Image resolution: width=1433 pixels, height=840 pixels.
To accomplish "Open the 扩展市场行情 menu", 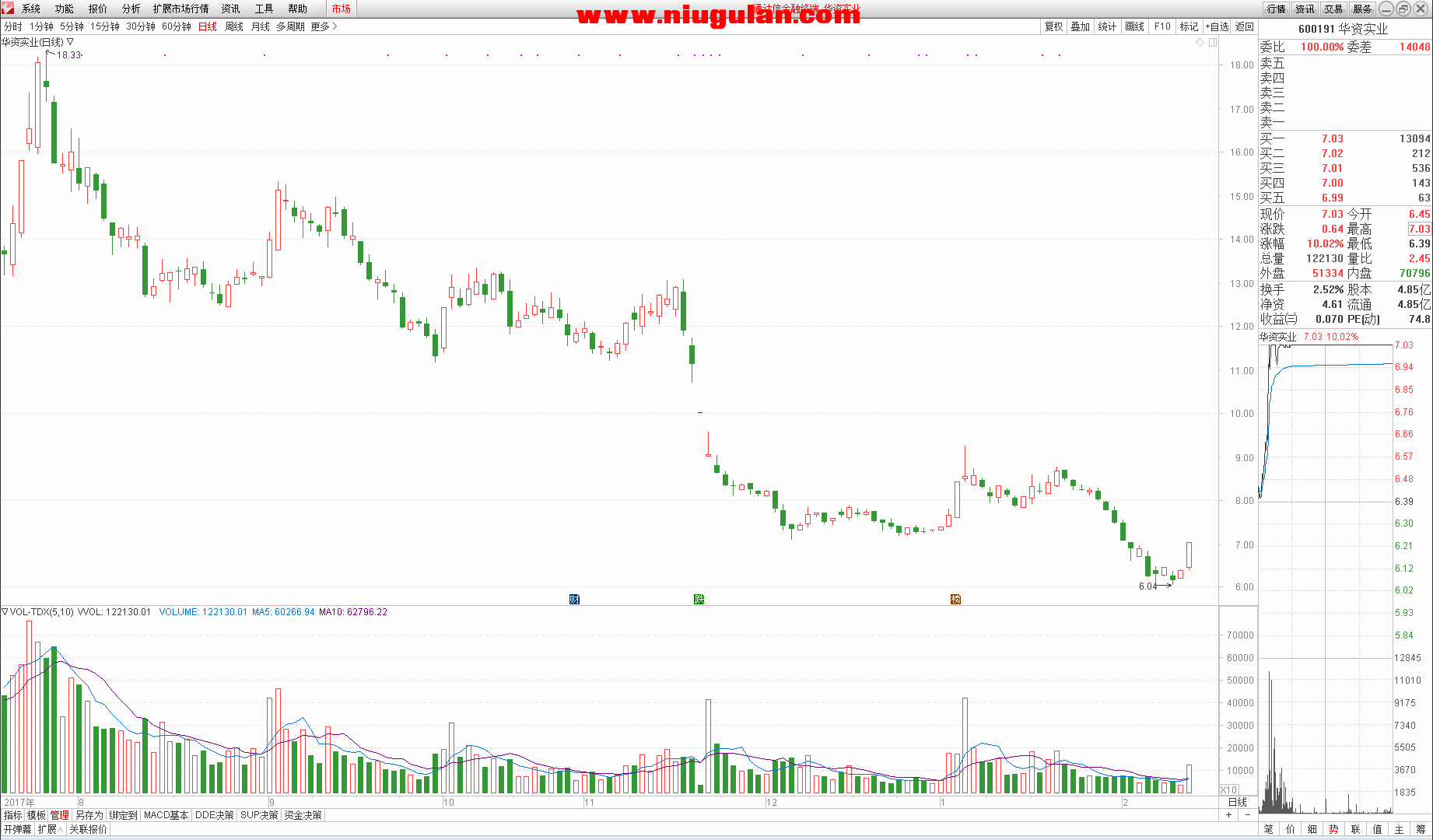I will pos(181,9).
